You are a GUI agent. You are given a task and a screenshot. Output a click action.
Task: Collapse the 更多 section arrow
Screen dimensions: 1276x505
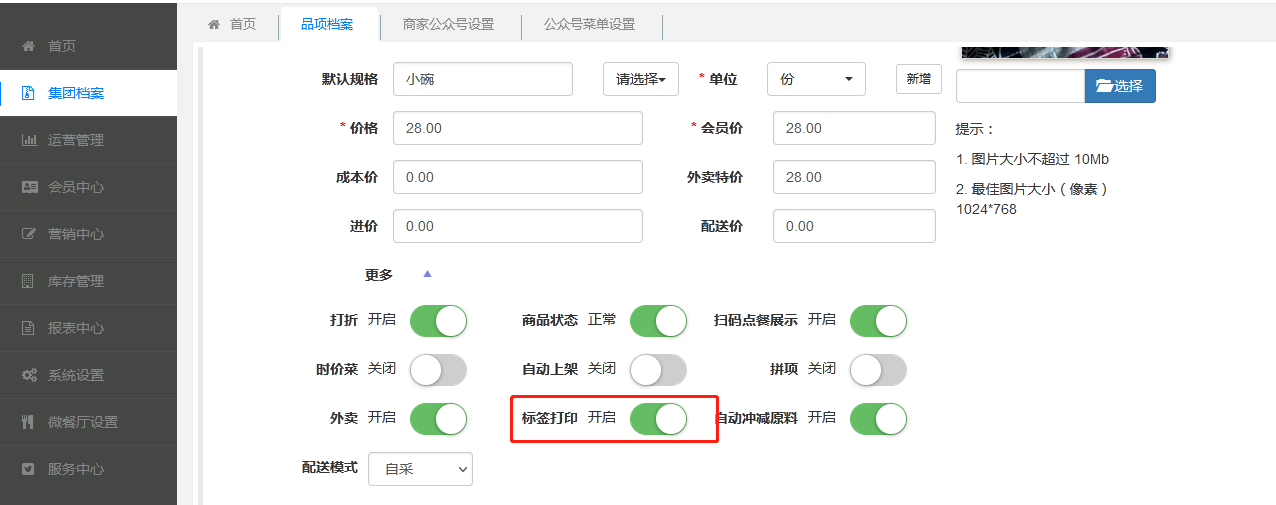pyautogui.click(x=427, y=274)
